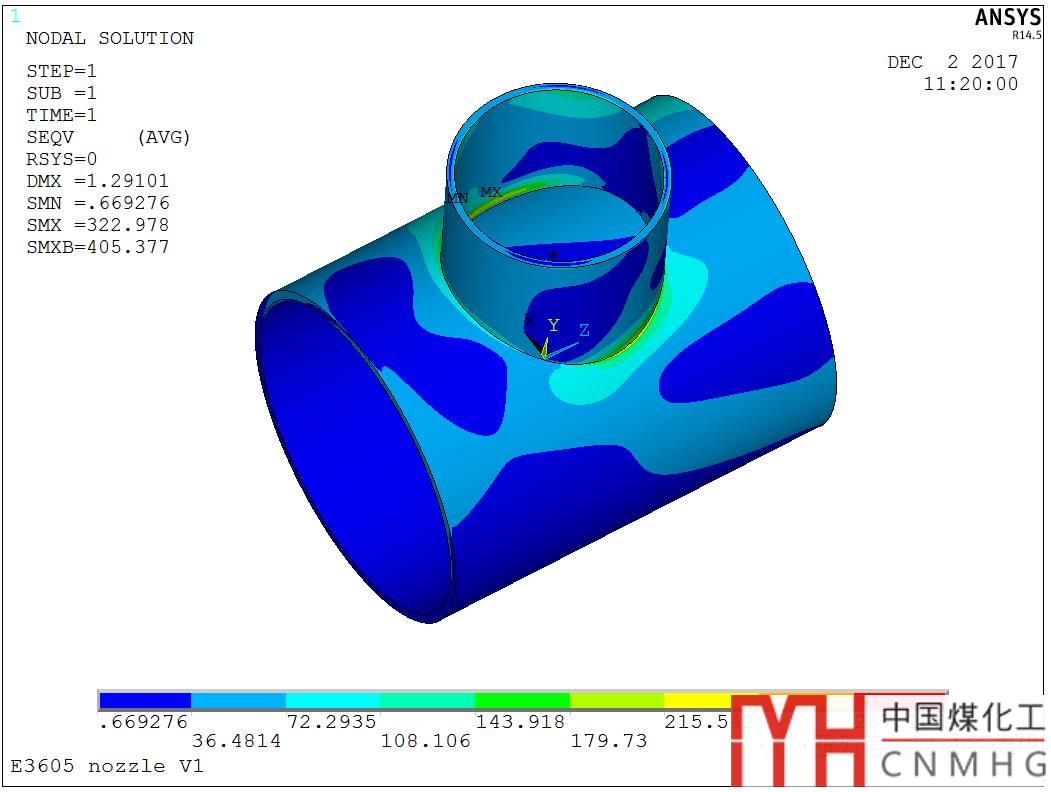Image resolution: width=1051 pixels, height=792 pixels.
Task: Click the 'MN' minimum stress marker
Action: tap(458, 198)
